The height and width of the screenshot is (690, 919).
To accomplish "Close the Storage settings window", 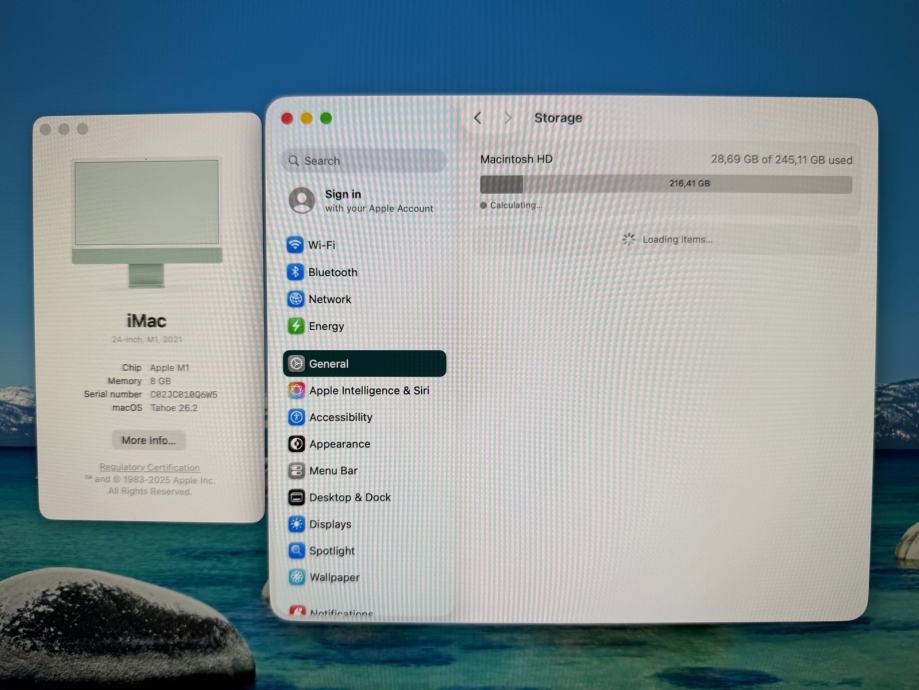I will [x=287, y=118].
